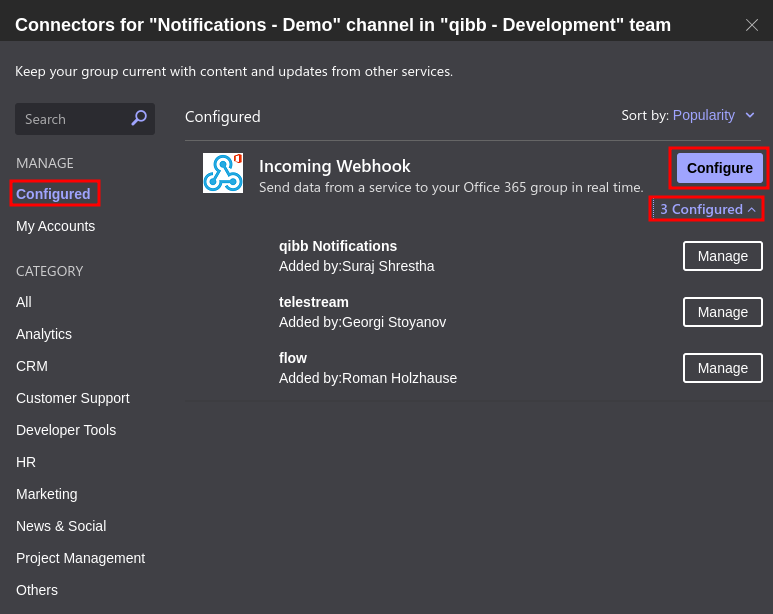Click the Incoming Webhook title

[x=335, y=166]
